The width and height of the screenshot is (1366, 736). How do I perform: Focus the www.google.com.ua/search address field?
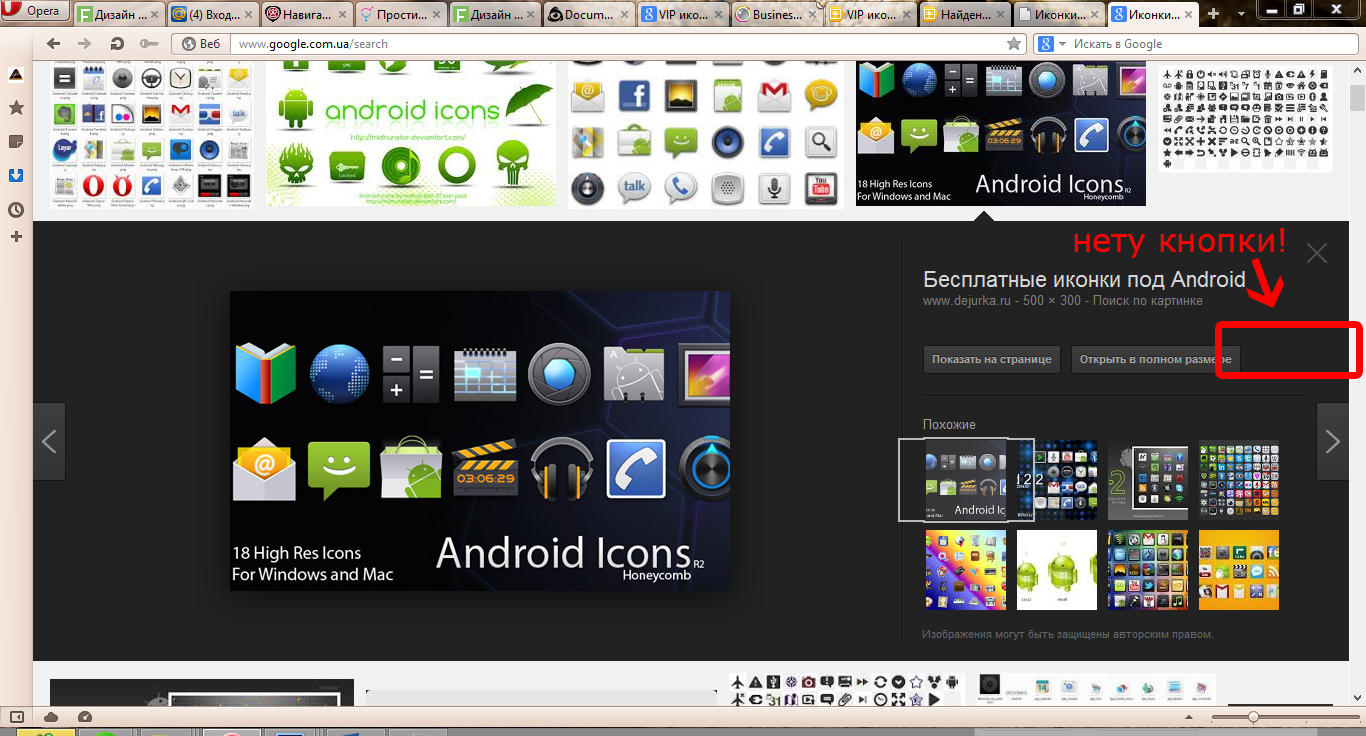(616, 44)
